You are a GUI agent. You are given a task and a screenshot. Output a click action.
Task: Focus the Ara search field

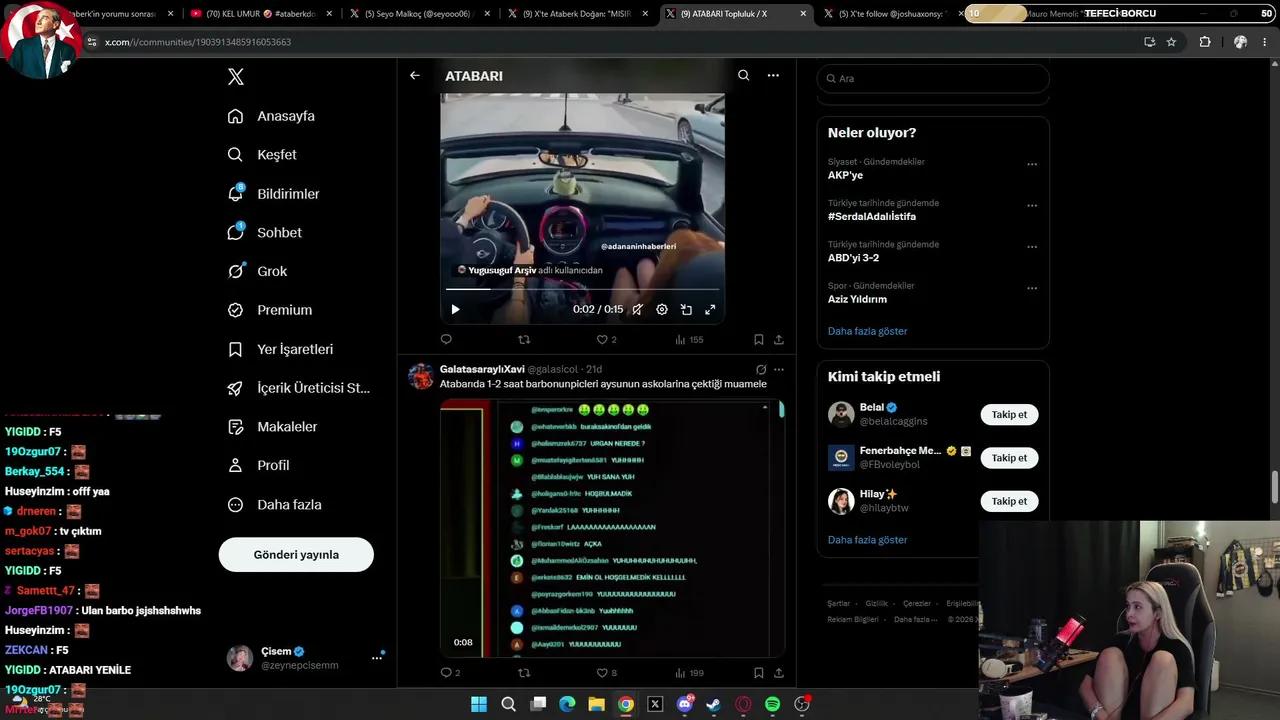[x=933, y=79]
